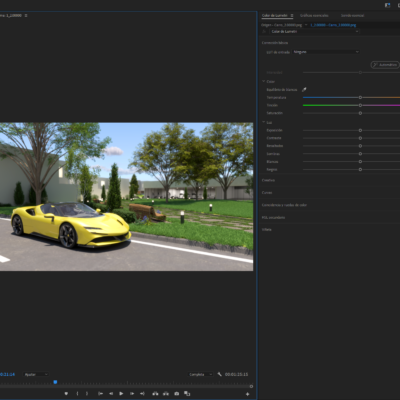This screenshot has height=400, width=400.
Task: Open monitor settings wrench icon
Action: (x=219, y=374)
